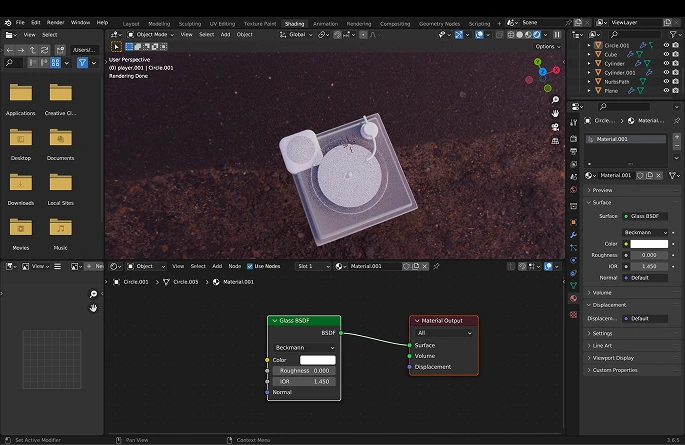The width and height of the screenshot is (685, 445).
Task: Open the File menu
Action: (20, 22)
